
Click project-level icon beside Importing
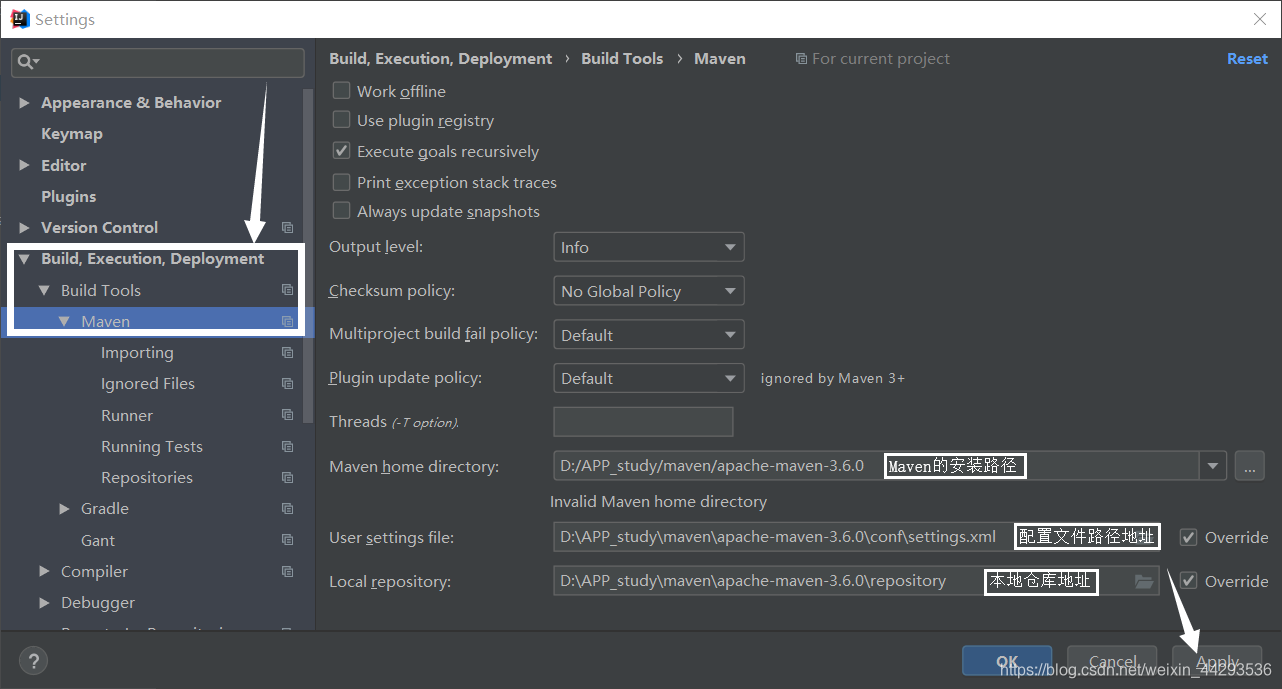coord(287,353)
